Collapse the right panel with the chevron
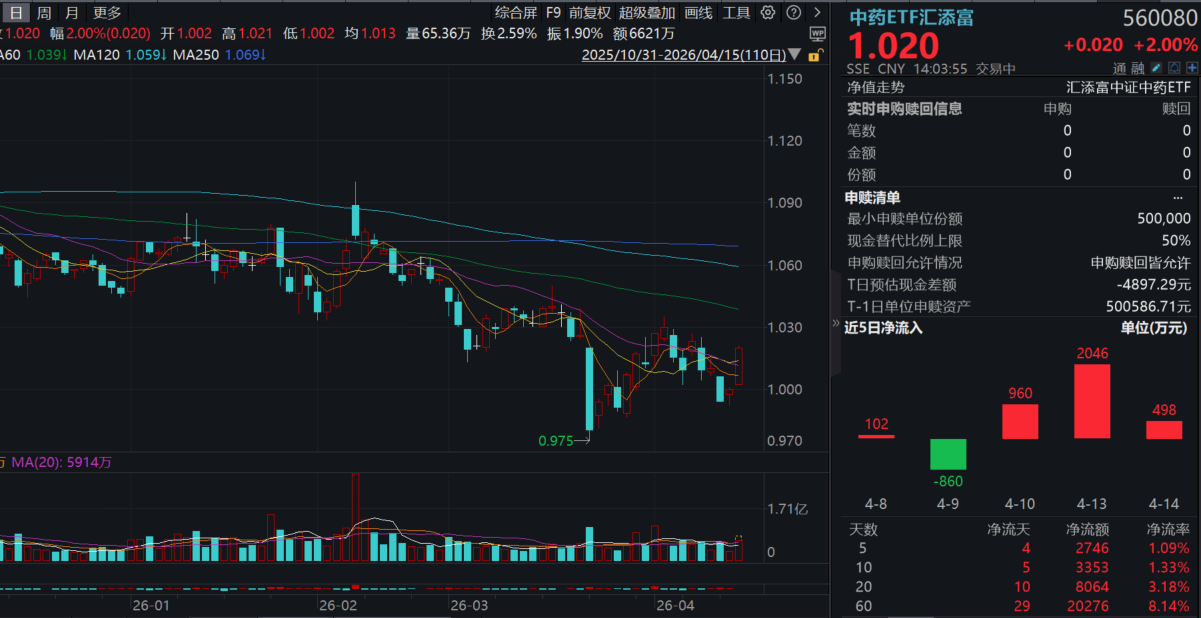The width and height of the screenshot is (1201, 618). (x=835, y=324)
